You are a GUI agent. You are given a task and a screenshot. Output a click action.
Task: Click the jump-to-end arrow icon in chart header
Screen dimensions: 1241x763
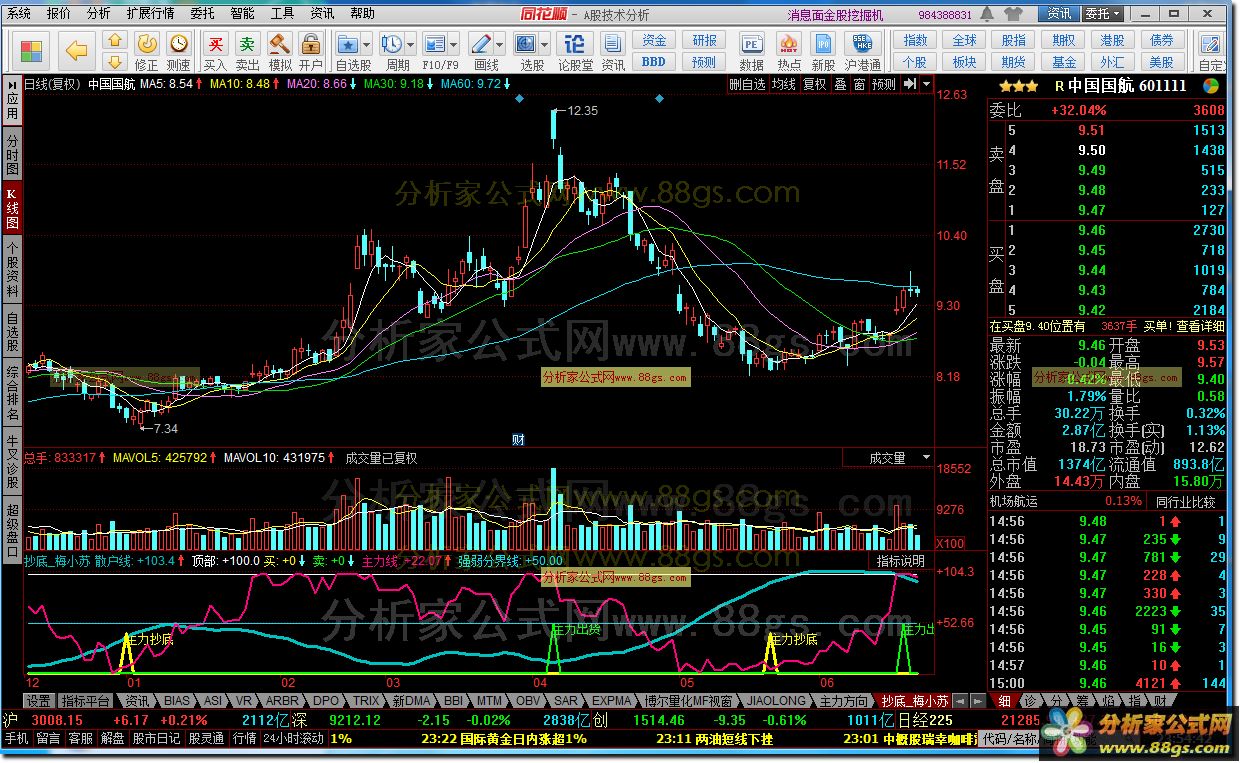(909, 84)
